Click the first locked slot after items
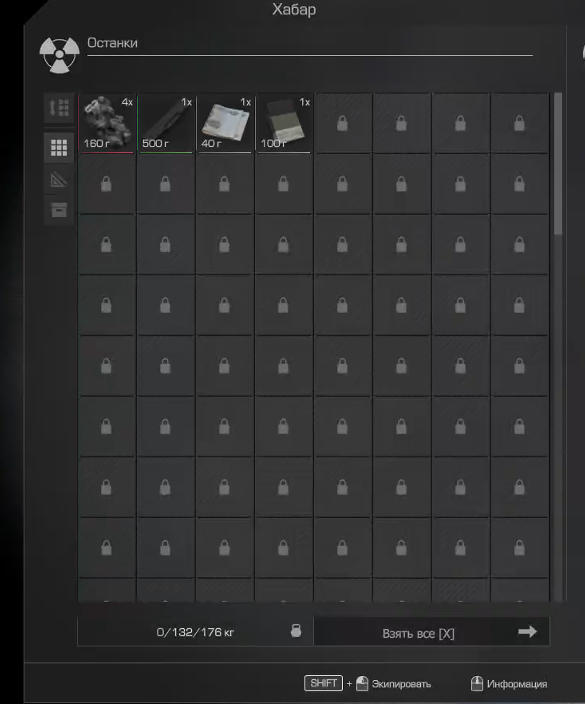 pos(343,123)
